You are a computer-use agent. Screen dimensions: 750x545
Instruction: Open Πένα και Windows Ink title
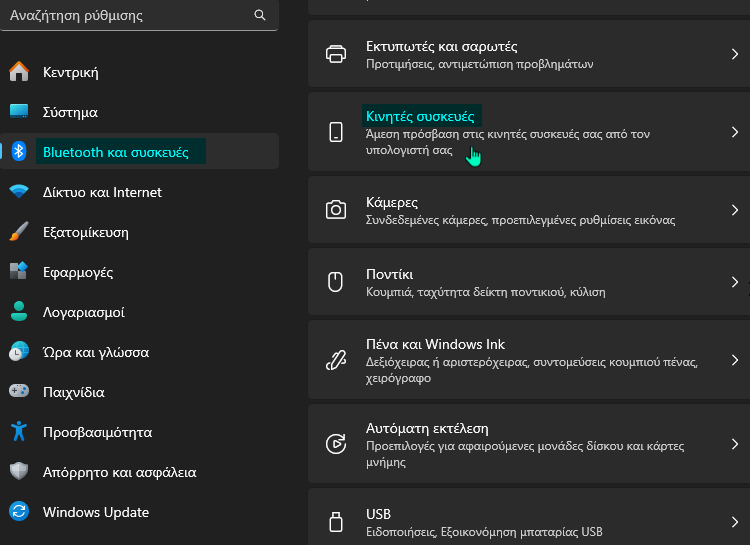tap(435, 344)
